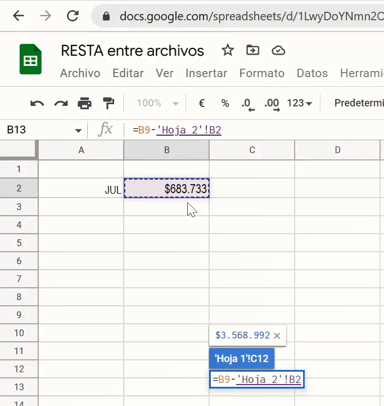Image resolution: width=384 pixels, height=406 pixels.
Task: Select row 1 header
Action: 19,169
